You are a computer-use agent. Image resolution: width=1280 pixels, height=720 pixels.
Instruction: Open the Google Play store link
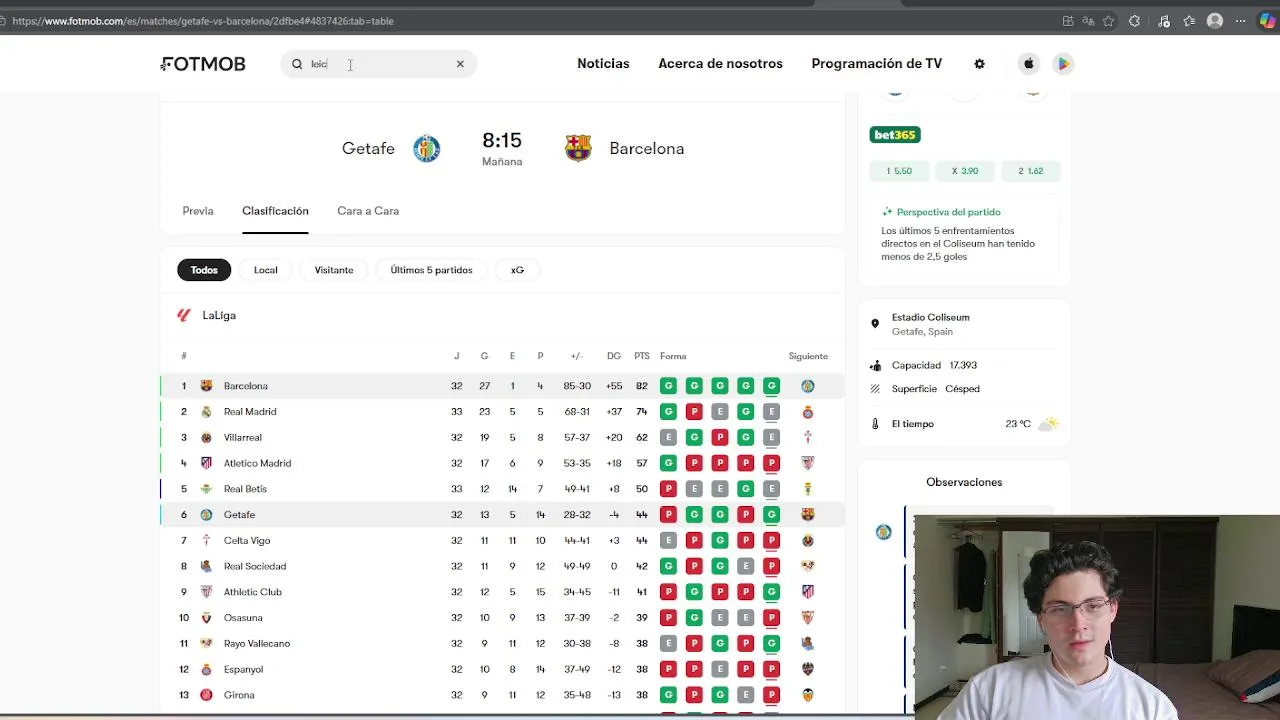[1063, 64]
